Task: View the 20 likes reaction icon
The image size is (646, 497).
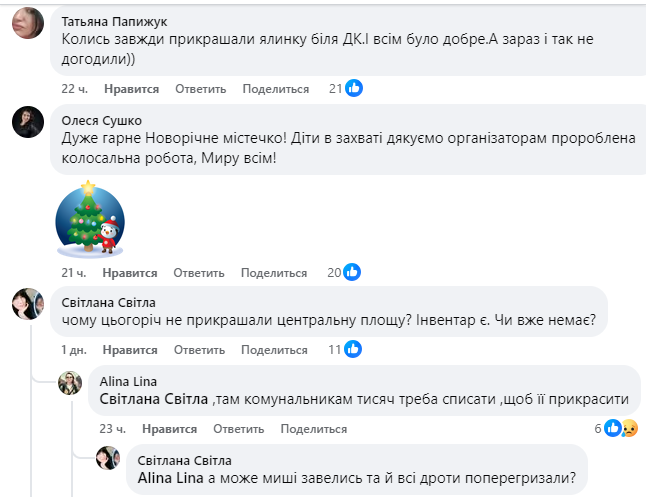Action: pyautogui.click(x=352, y=272)
